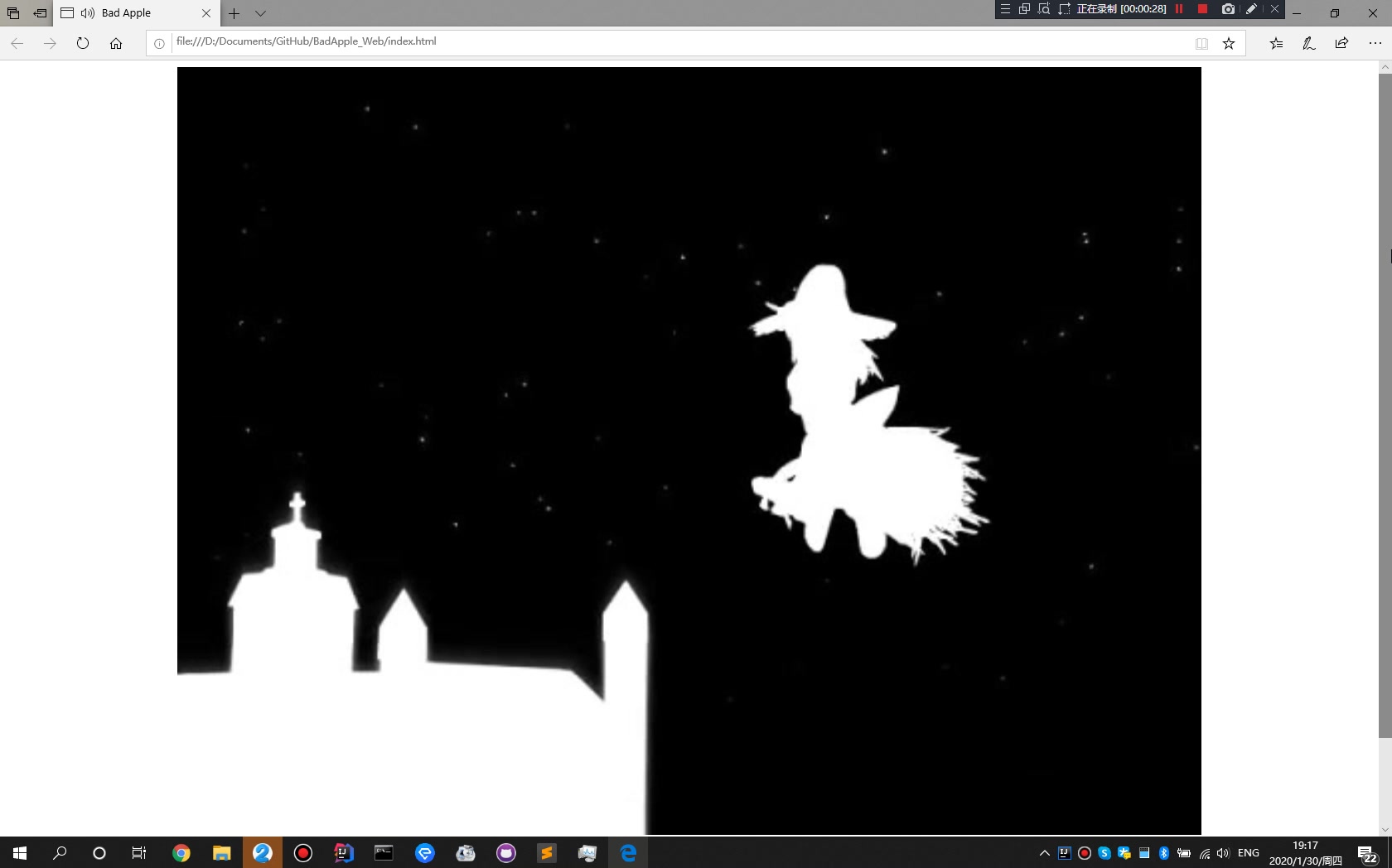Open the highlighted blue number-2 taskbar app
This screenshot has width=1392, height=868.
point(263,852)
